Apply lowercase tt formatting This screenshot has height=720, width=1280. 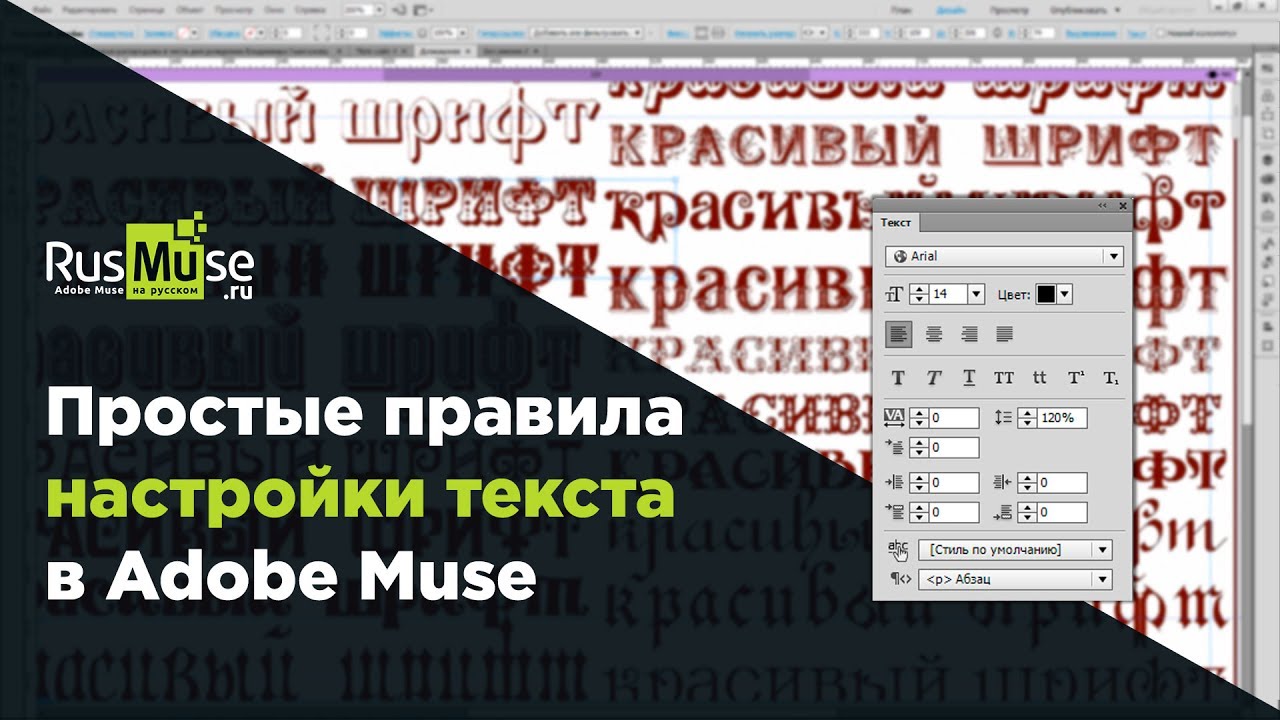click(x=1040, y=378)
